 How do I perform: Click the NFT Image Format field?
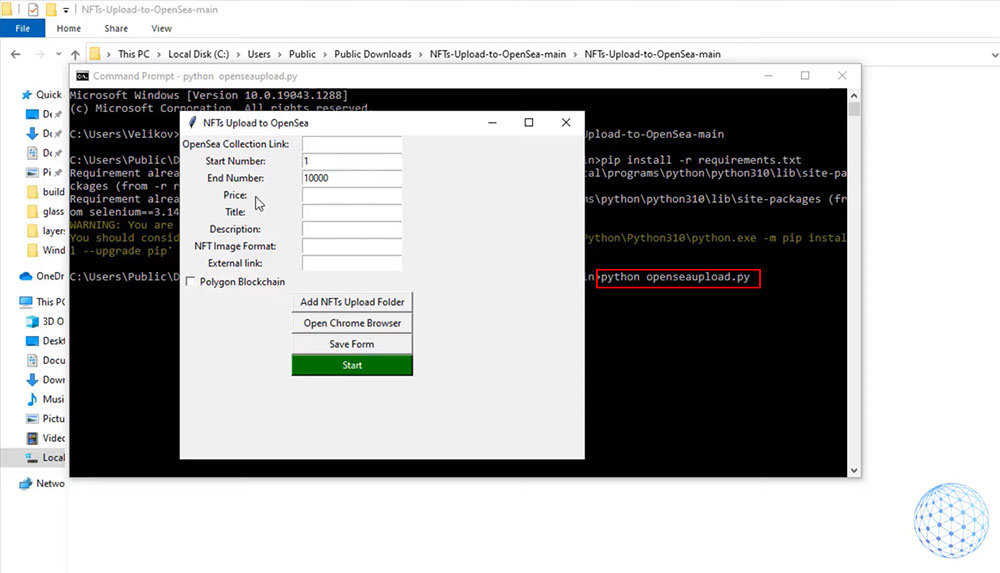[x=352, y=246]
